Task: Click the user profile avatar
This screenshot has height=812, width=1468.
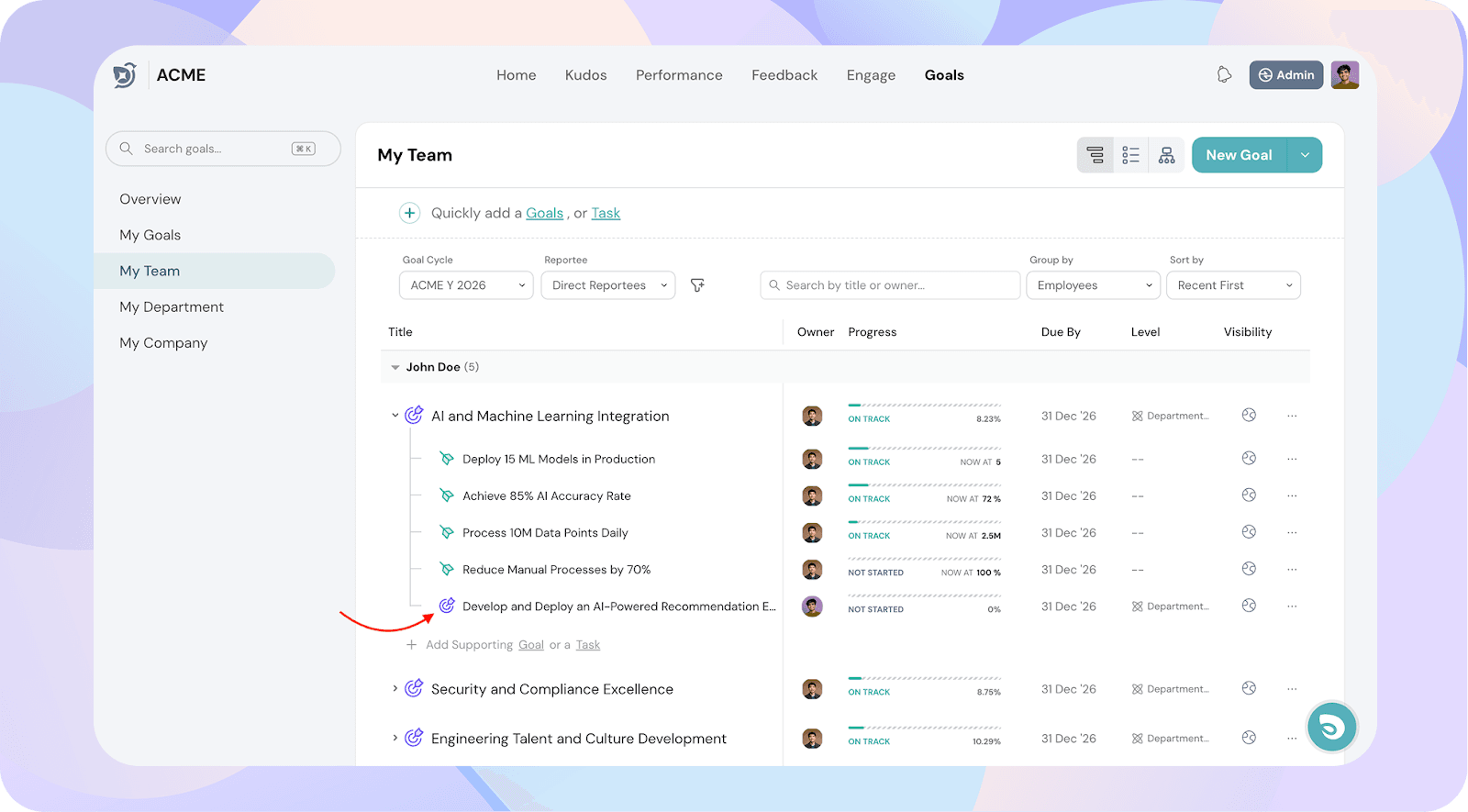Action: [x=1345, y=75]
